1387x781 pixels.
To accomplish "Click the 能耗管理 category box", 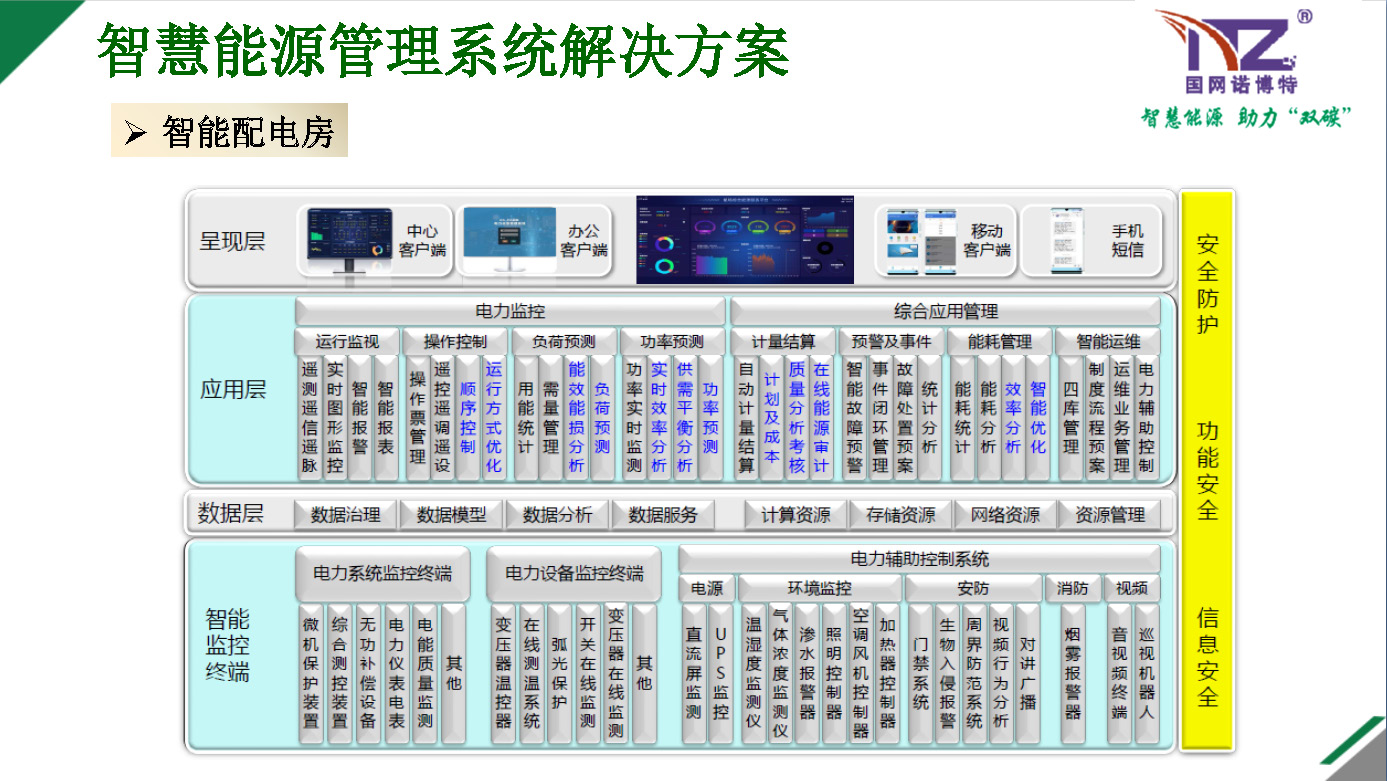I will [x=999, y=342].
